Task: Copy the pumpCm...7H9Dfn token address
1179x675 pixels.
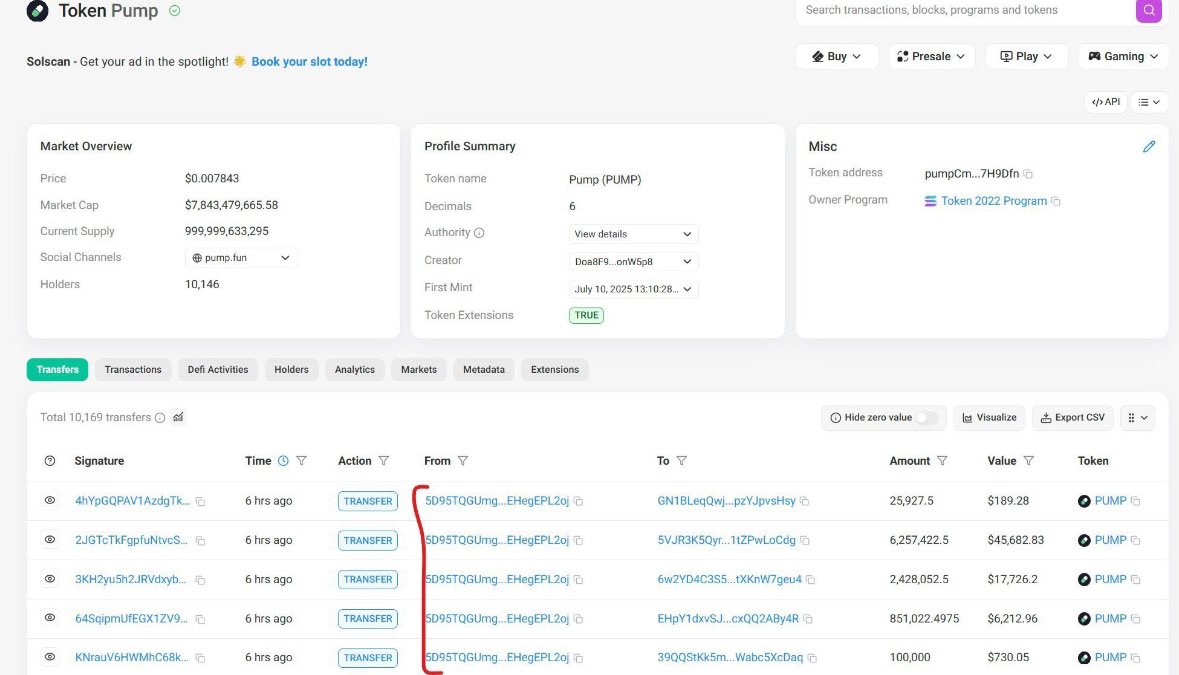Action: tap(1030, 173)
